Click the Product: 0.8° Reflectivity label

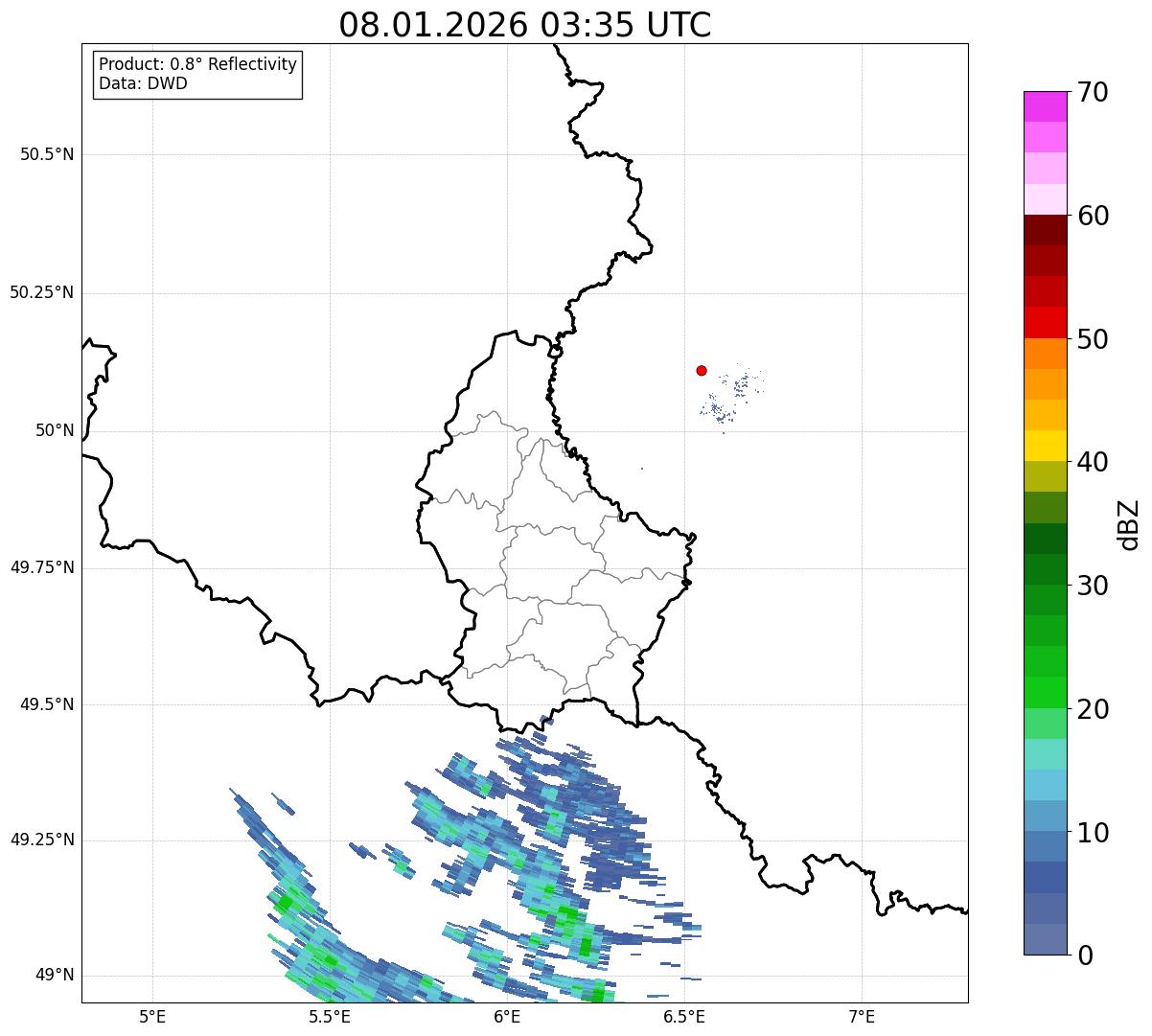pos(198,64)
